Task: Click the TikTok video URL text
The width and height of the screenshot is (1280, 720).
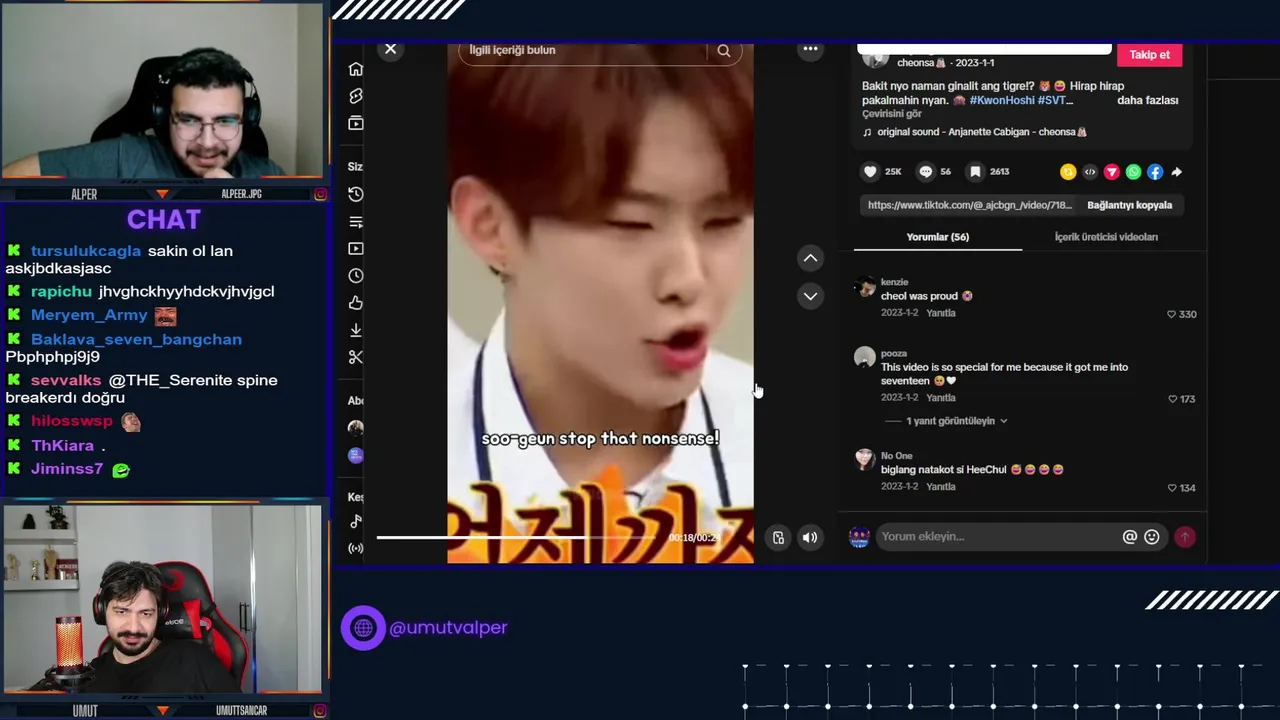Action: [969, 205]
